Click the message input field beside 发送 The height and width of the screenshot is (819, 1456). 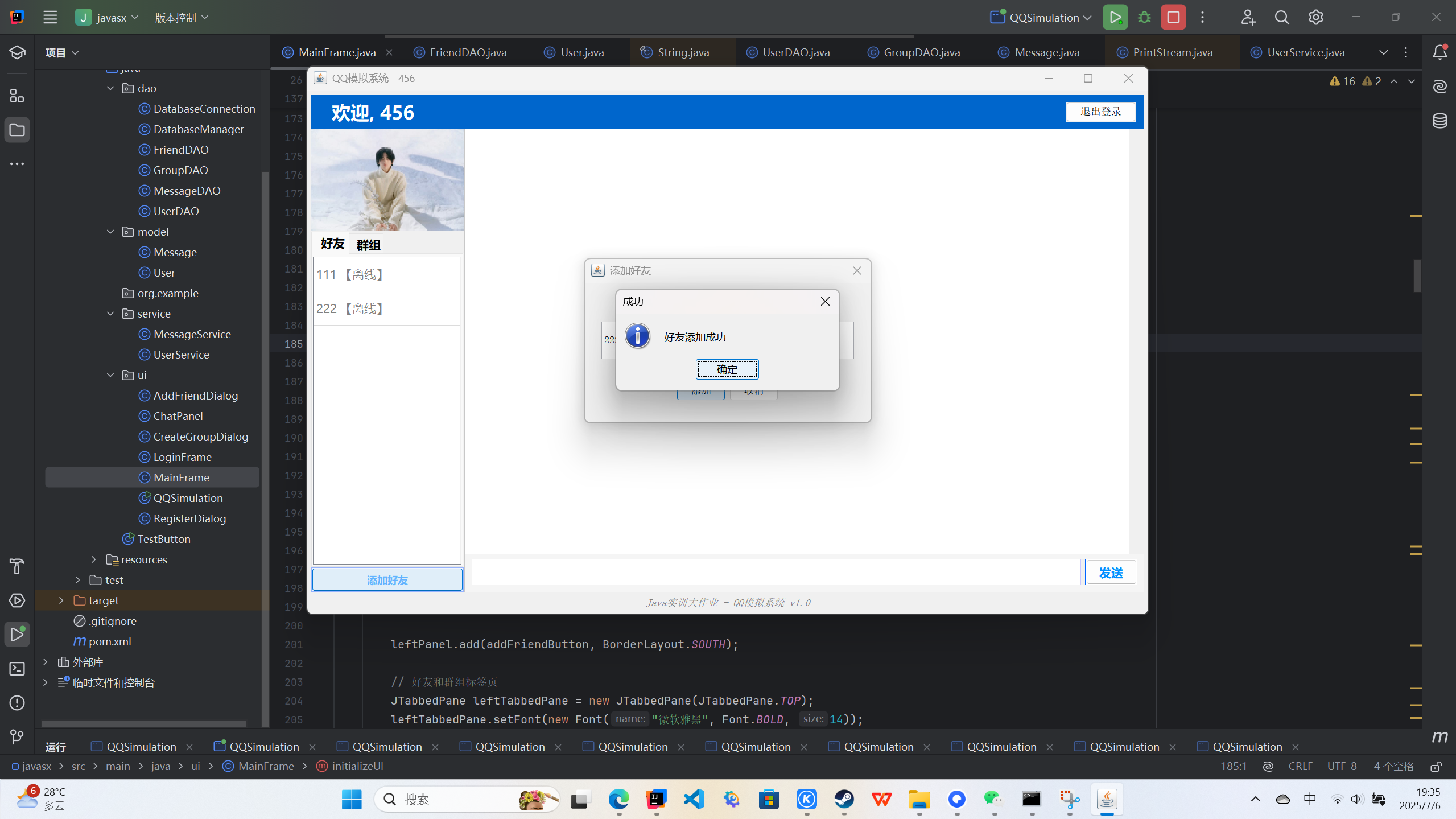pyautogui.click(x=776, y=572)
